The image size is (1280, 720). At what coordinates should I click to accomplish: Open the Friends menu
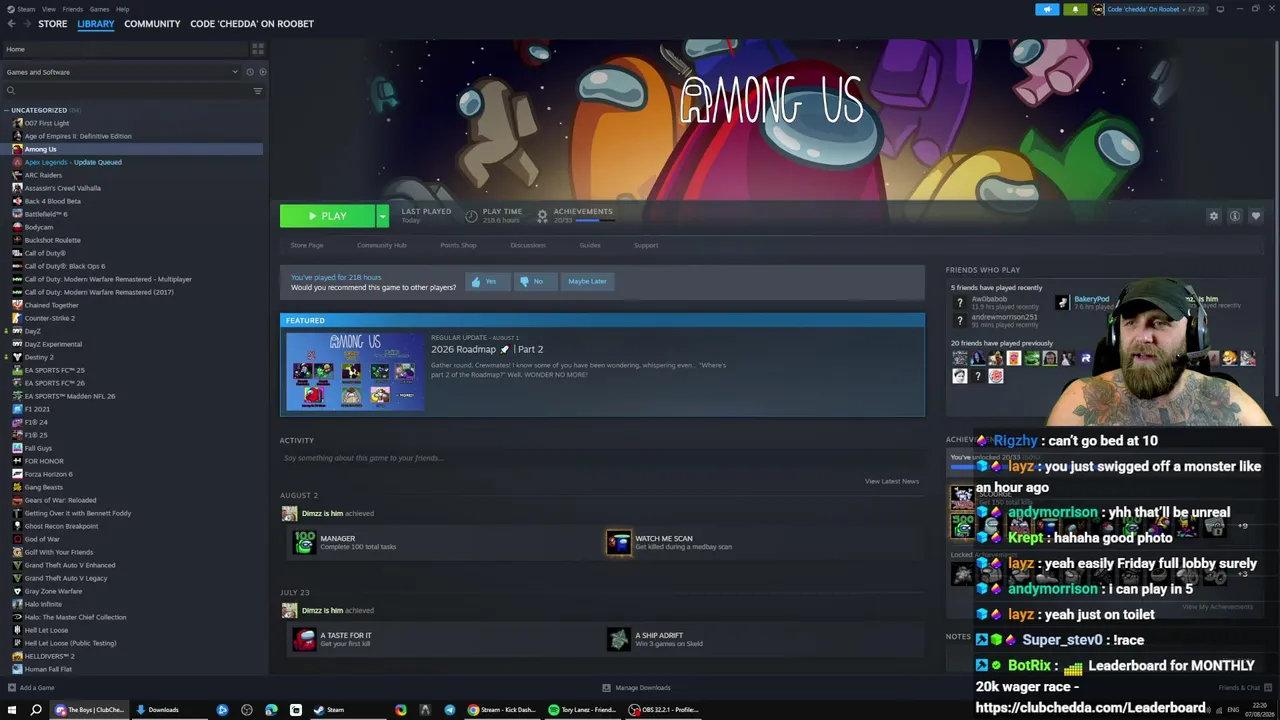(73, 9)
